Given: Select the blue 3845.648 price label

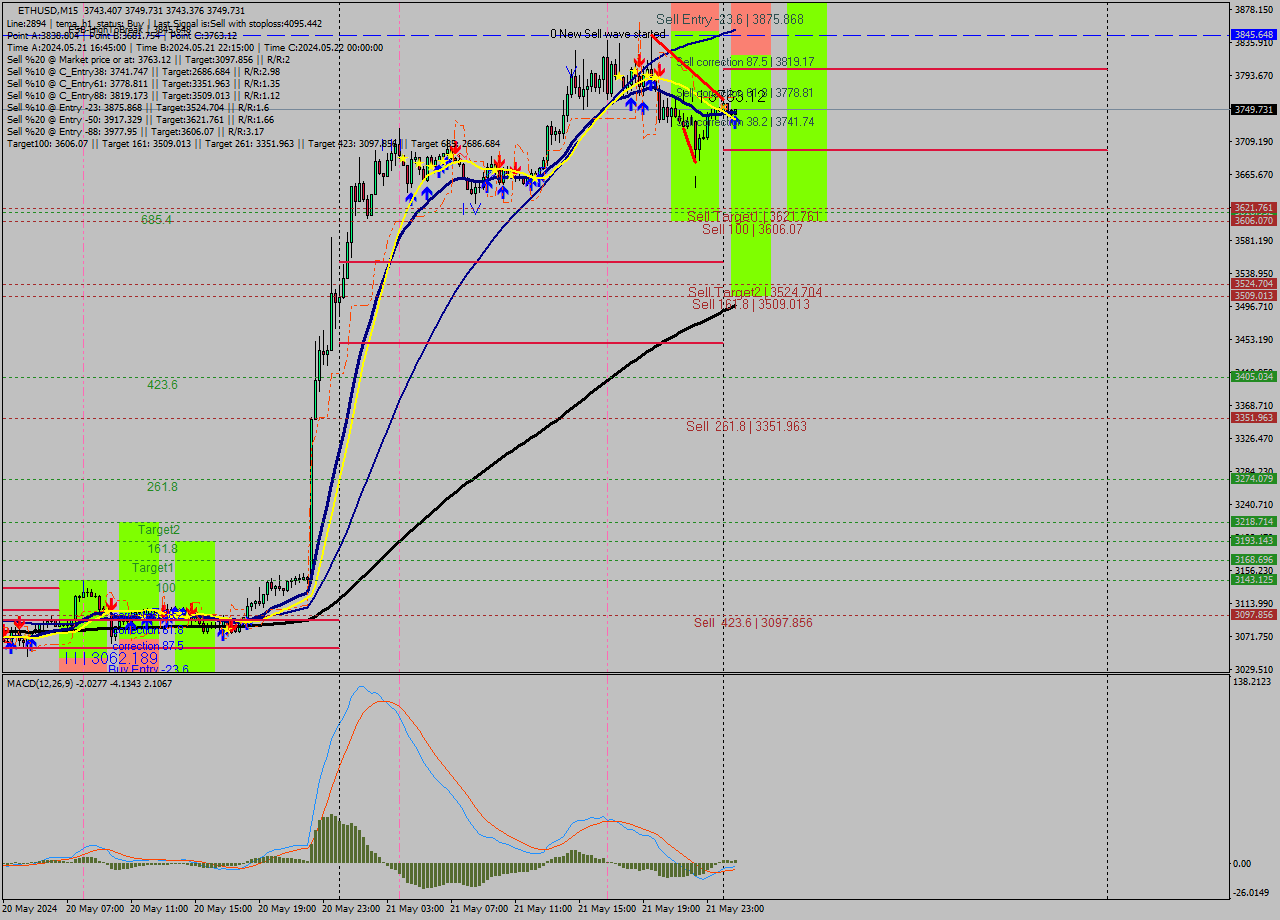Looking at the screenshot, I should click(1253, 34).
